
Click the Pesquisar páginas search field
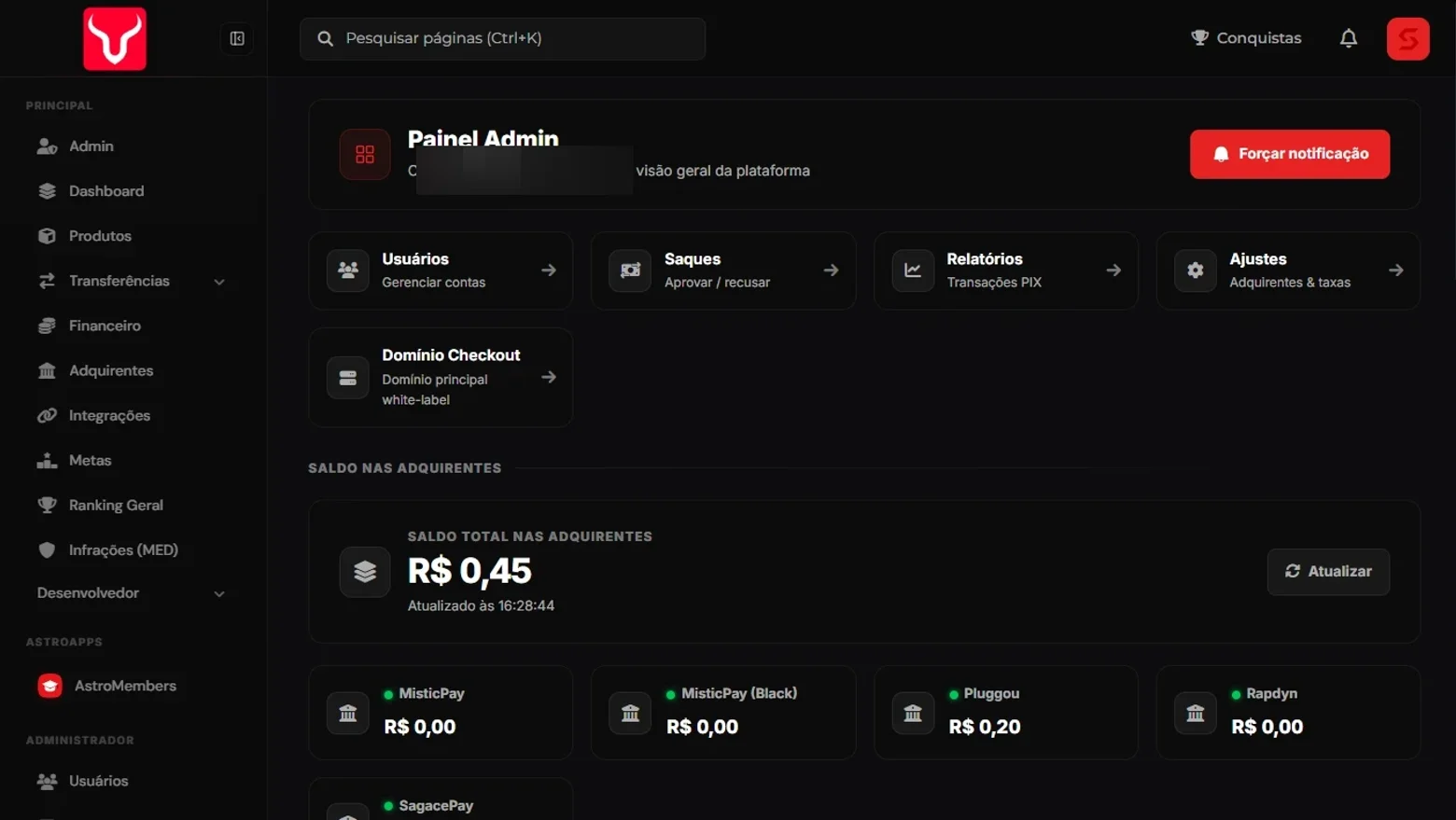pyautogui.click(x=502, y=38)
